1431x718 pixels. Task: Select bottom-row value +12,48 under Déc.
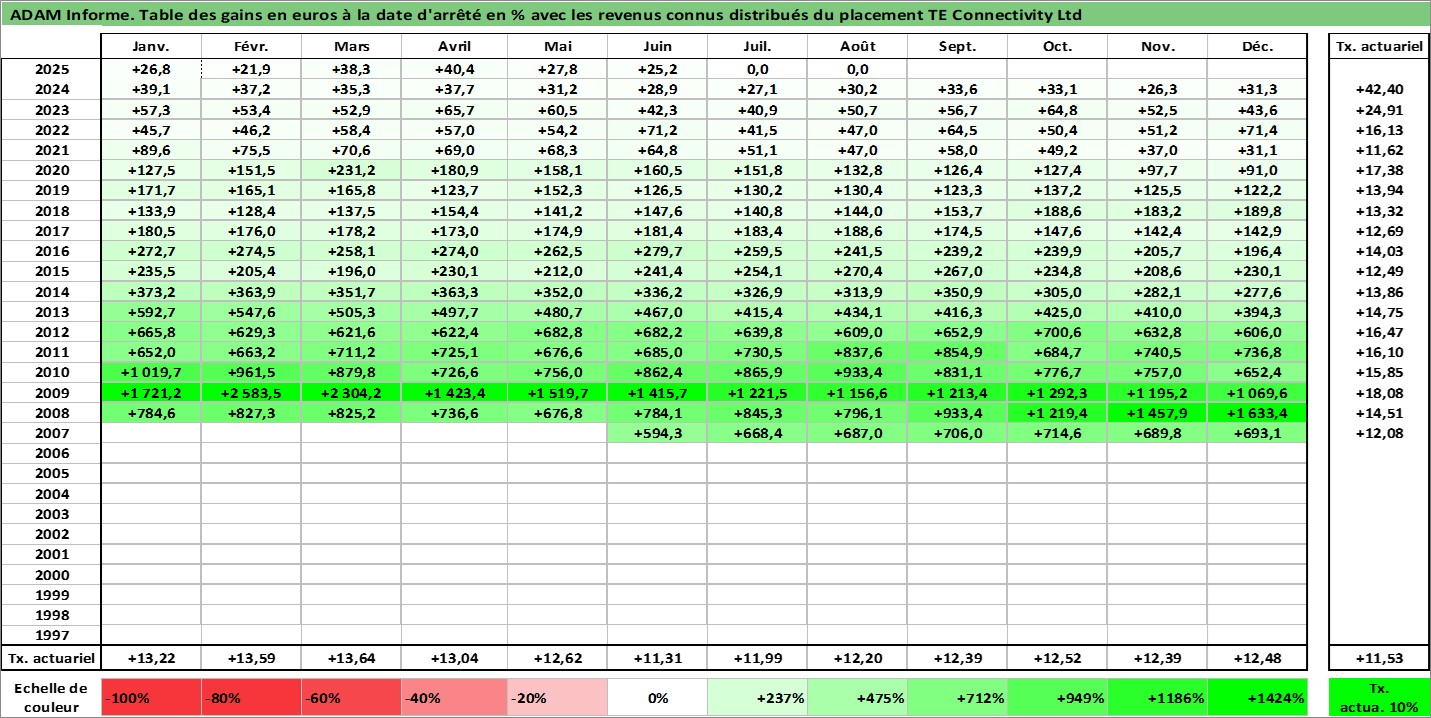(1257, 658)
